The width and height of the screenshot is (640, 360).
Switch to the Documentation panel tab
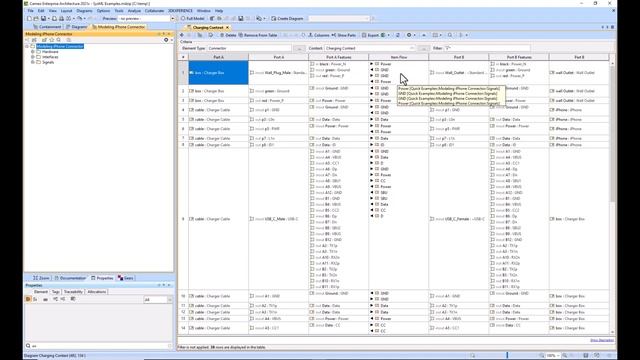(x=70, y=278)
